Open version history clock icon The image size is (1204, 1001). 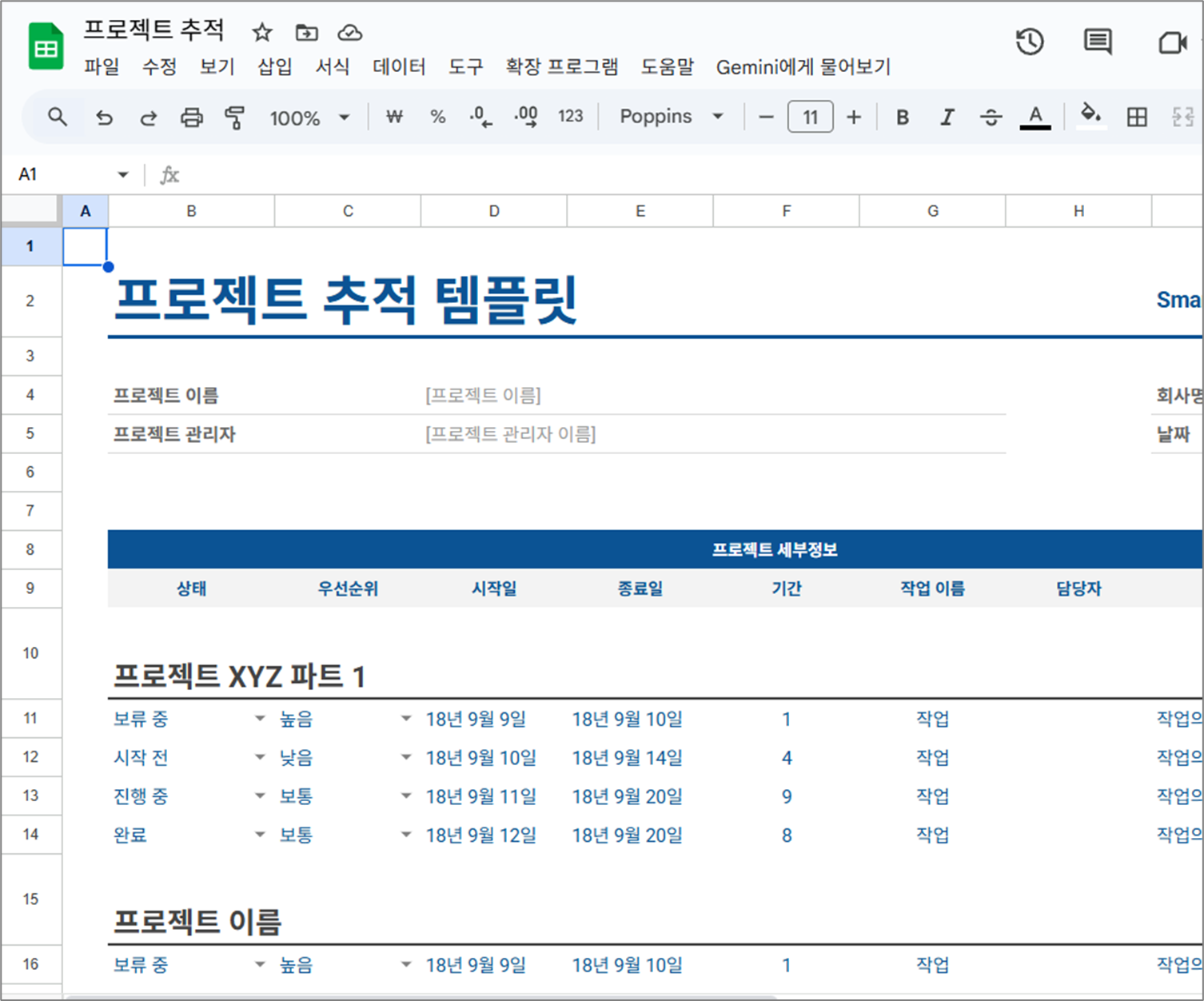(x=1030, y=42)
